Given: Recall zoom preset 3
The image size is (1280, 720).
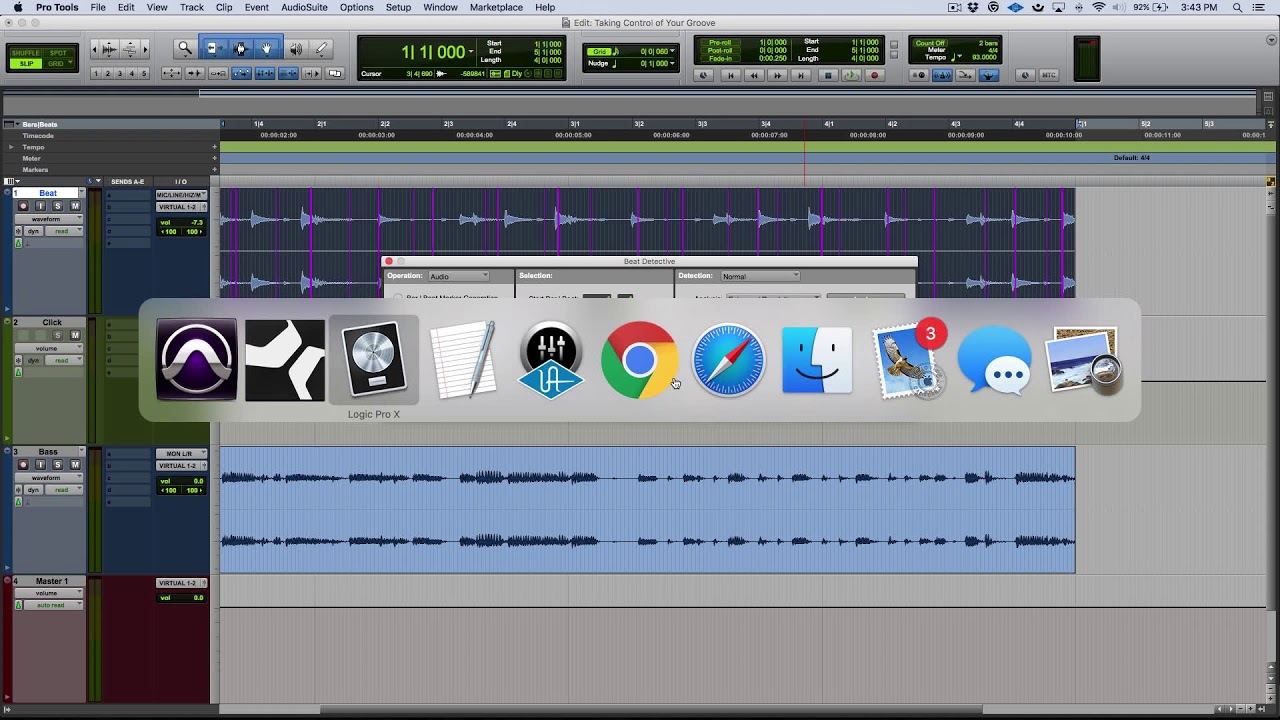Looking at the screenshot, I should click(x=120, y=74).
